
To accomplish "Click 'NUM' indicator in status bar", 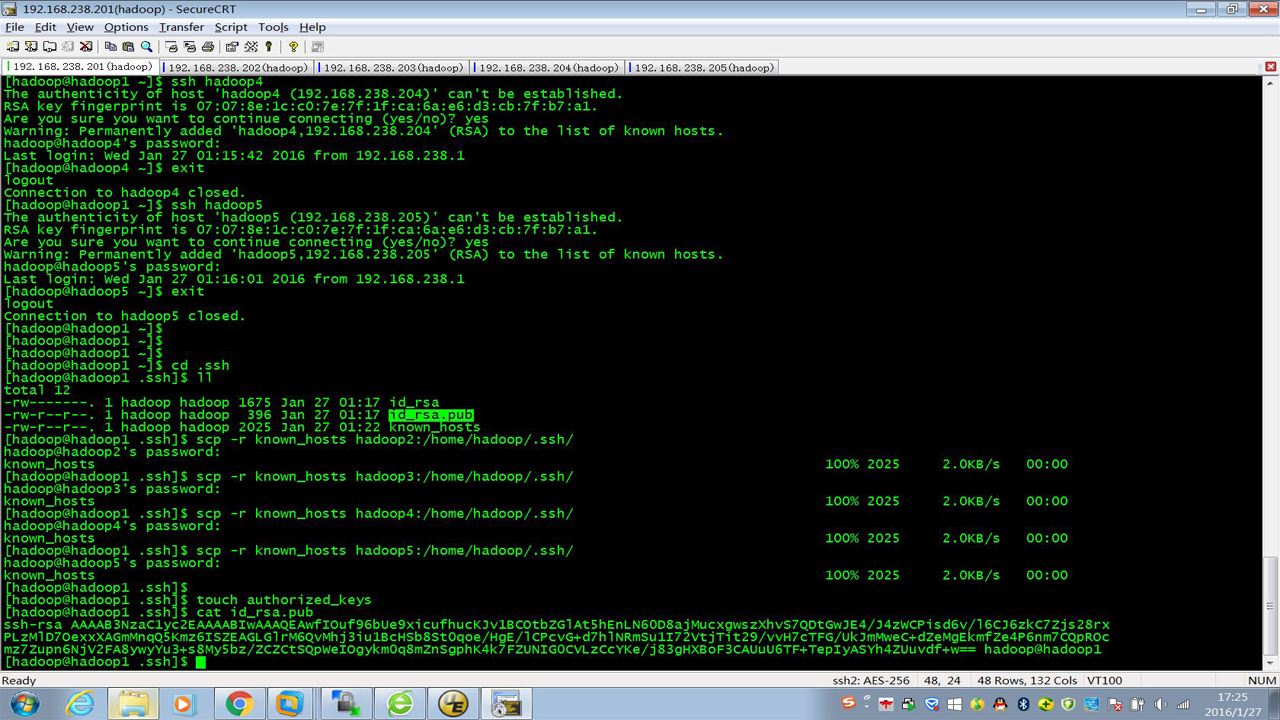I will point(1262,680).
